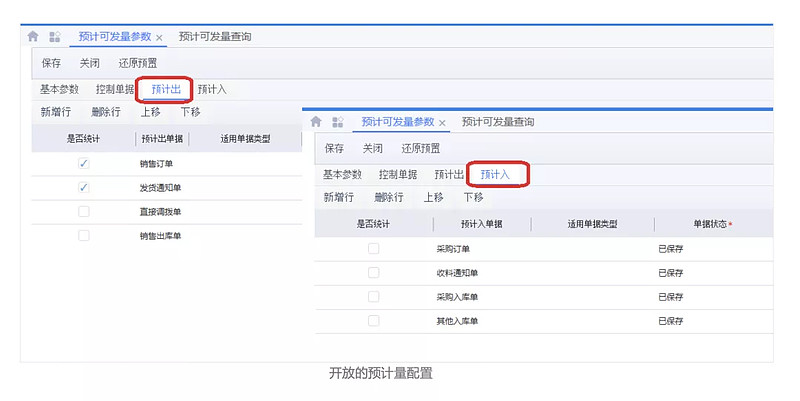Click the home icon in the front window
The width and height of the screenshot is (800, 401).
pyautogui.click(x=316, y=121)
